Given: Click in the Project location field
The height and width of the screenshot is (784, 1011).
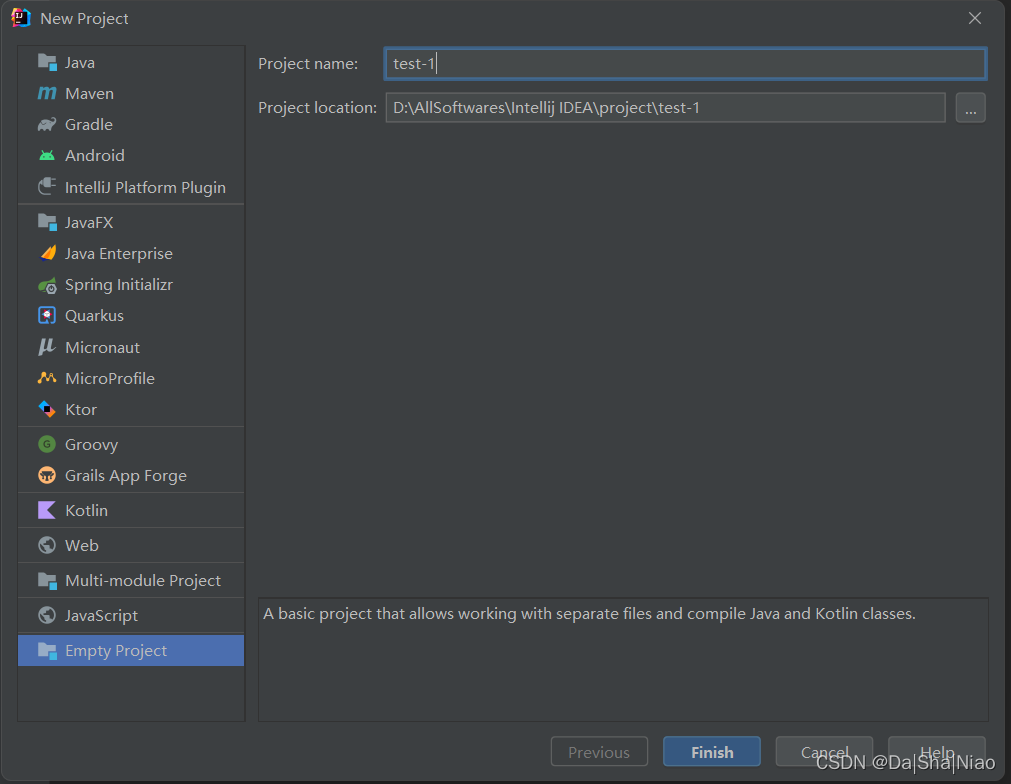Looking at the screenshot, I should point(665,107).
